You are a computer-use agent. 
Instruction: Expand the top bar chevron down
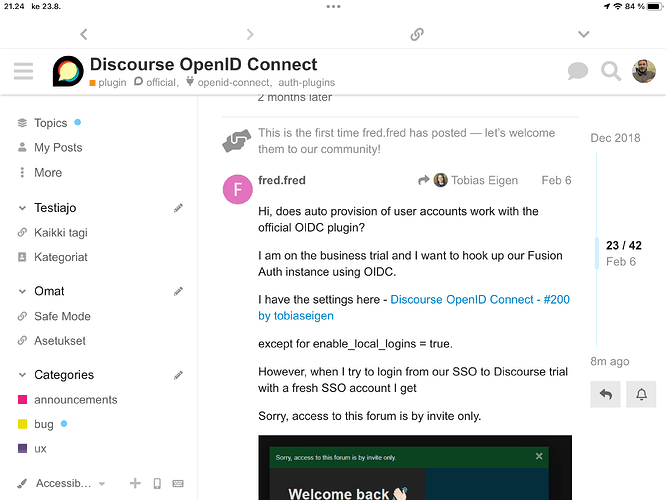(584, 34)
